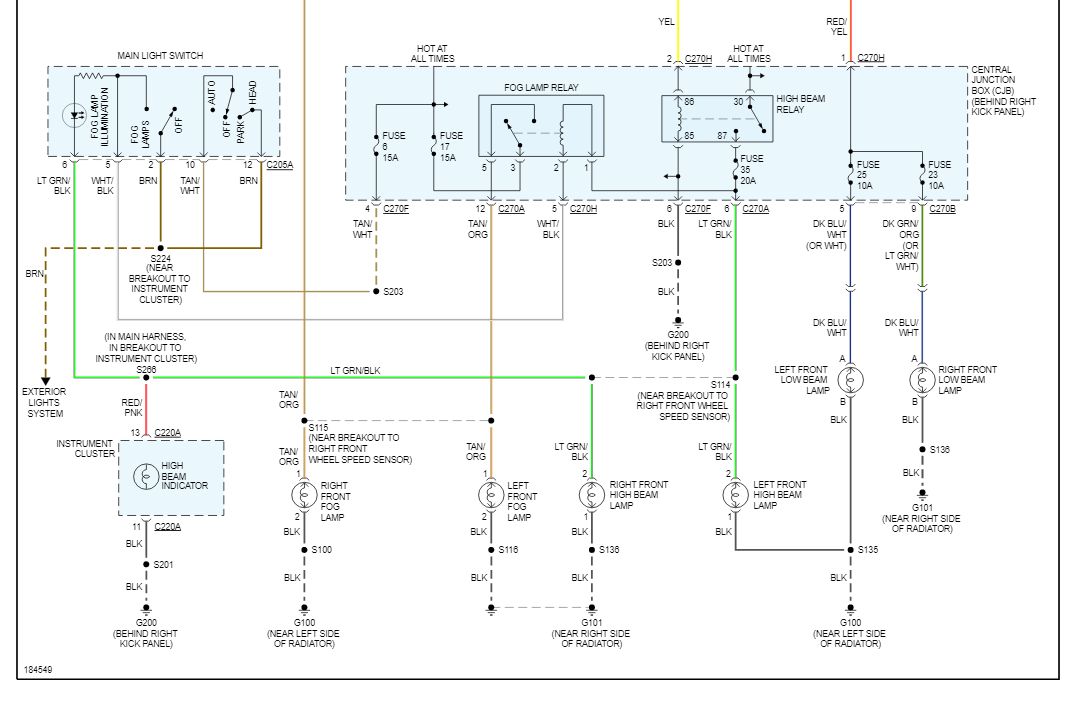Click the S114 splice label
Viewport: 1089px width, 717px height.
pos(720,384)
